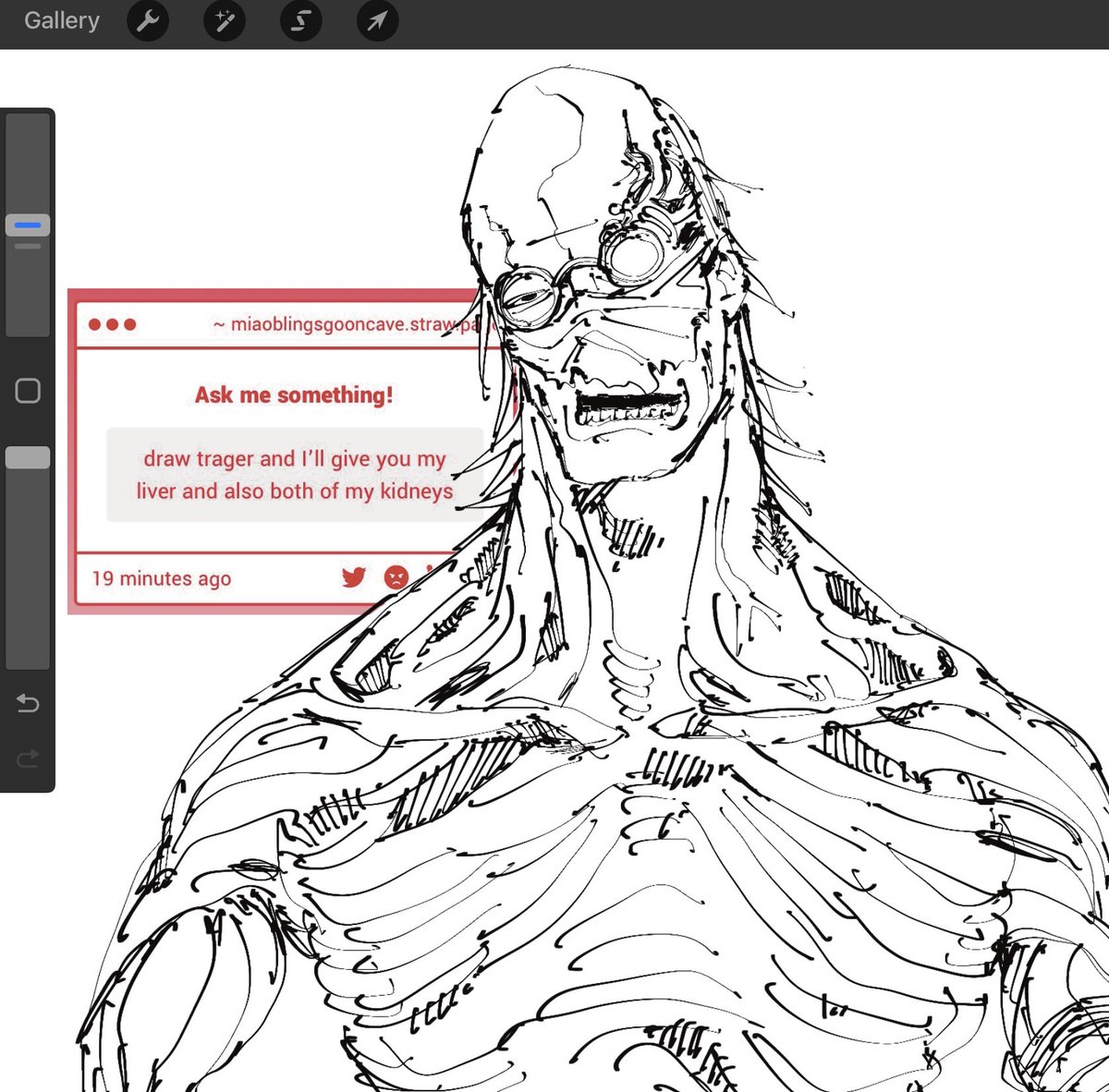Click the '19 minutes ago' timestamp

[162, 578]
